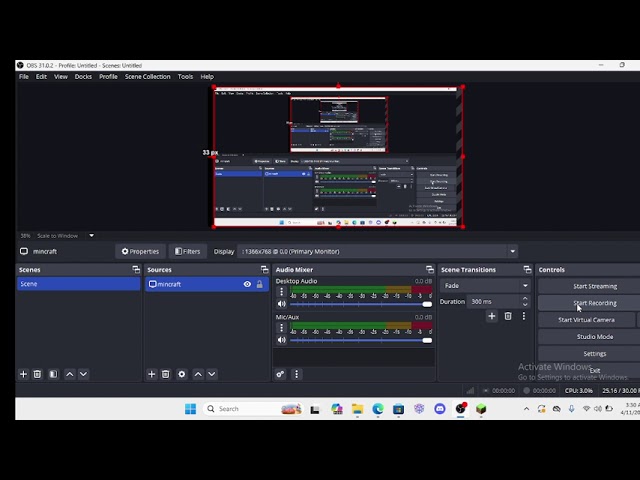Open source properties gear in Sources panel
640x480 pixels.
click(x=182, y=374)
